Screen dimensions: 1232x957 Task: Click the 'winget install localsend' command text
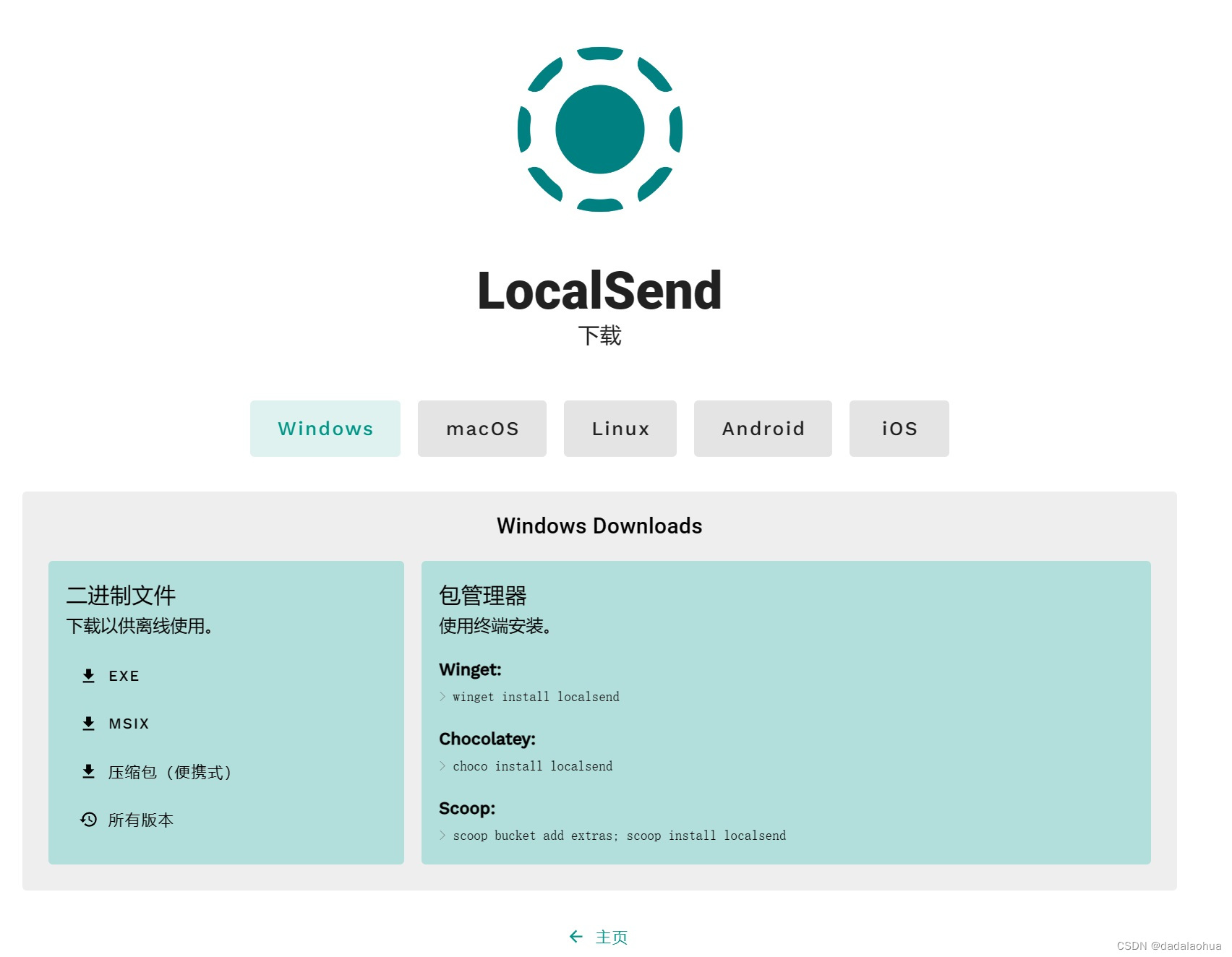tap(536, 697)
